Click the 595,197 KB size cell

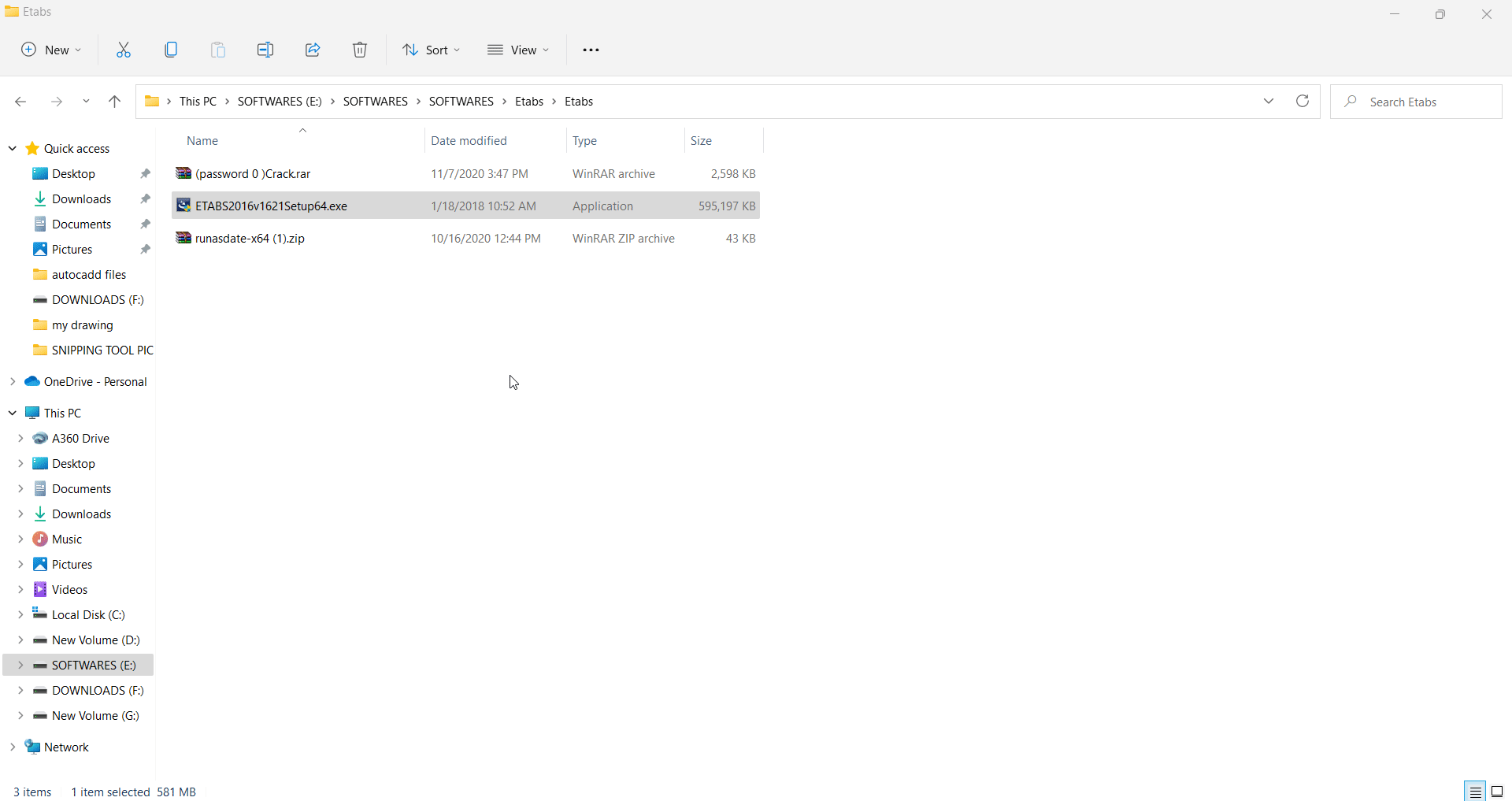[x=727, y=206]
